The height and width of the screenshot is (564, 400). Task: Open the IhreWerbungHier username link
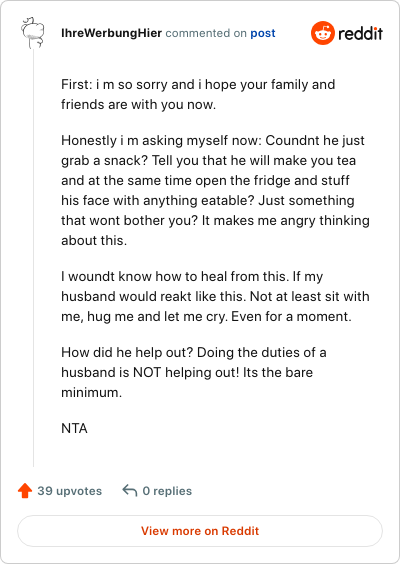(112, 33)
